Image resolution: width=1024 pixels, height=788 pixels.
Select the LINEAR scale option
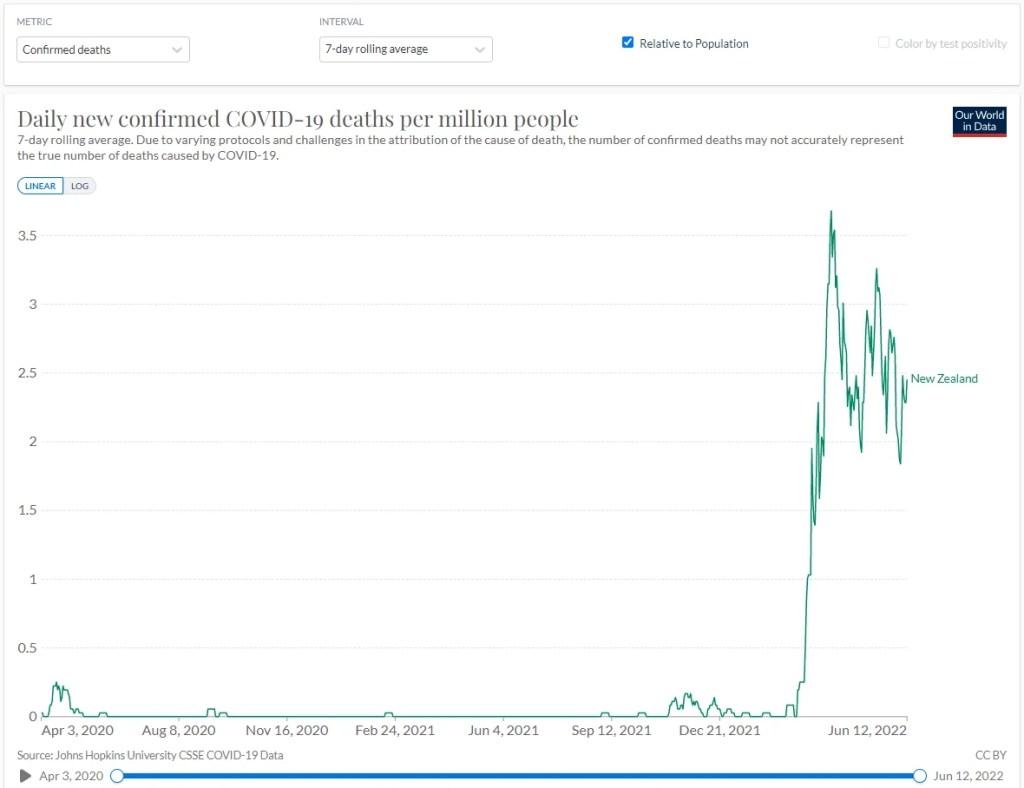40,186
